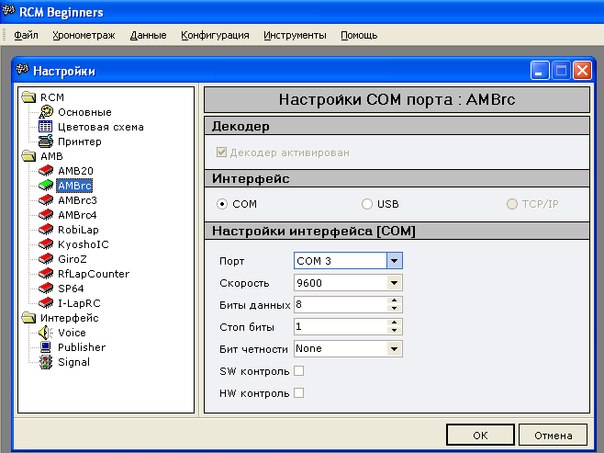Cancel with the Отмена button
The image size is (604, 453).
click(x=553, y=435)
